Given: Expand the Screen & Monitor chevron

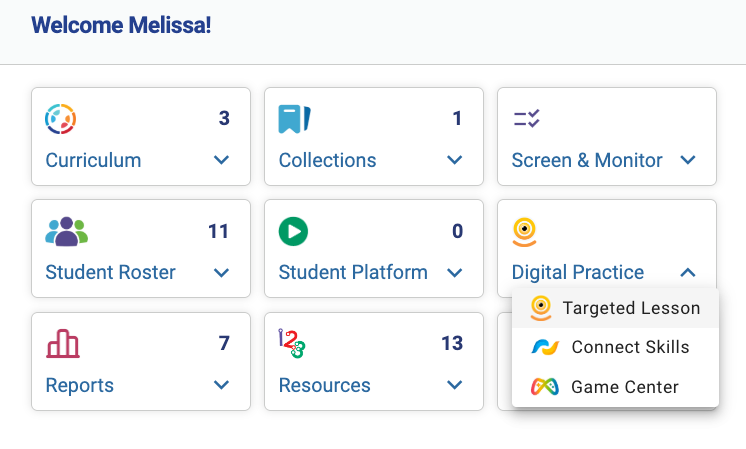Looking at the screenshot, I should point(688,160).
